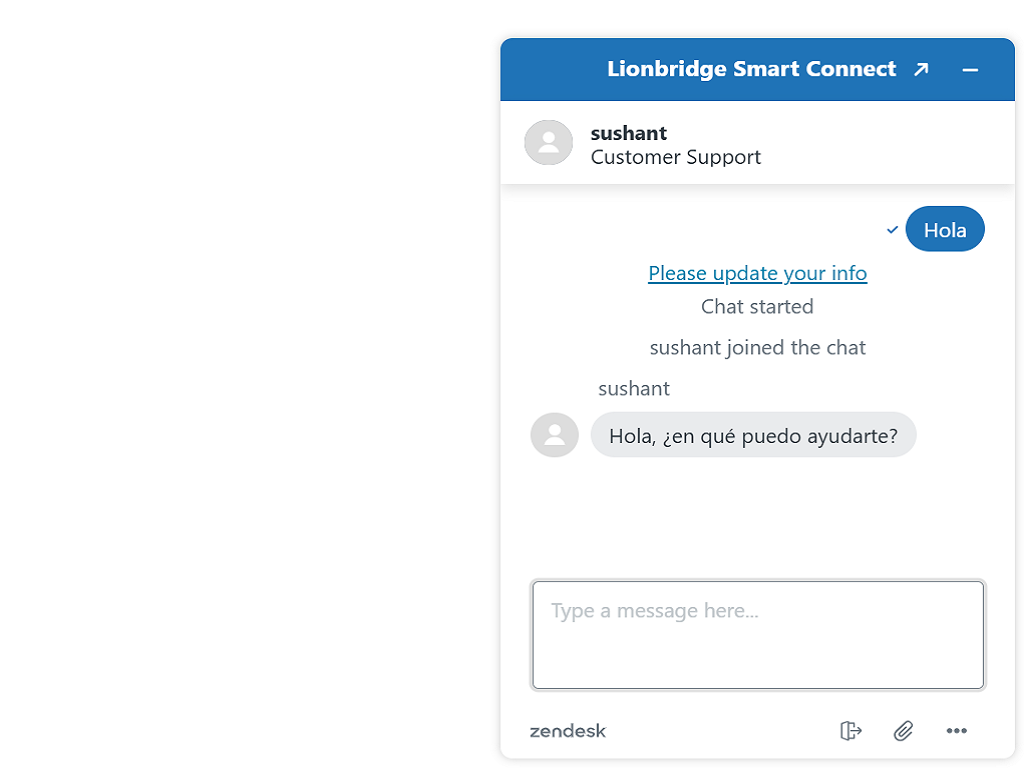Screen dimensions: 1024x768
Task: Click the "Chat started" status line
Action: [757, 306]
